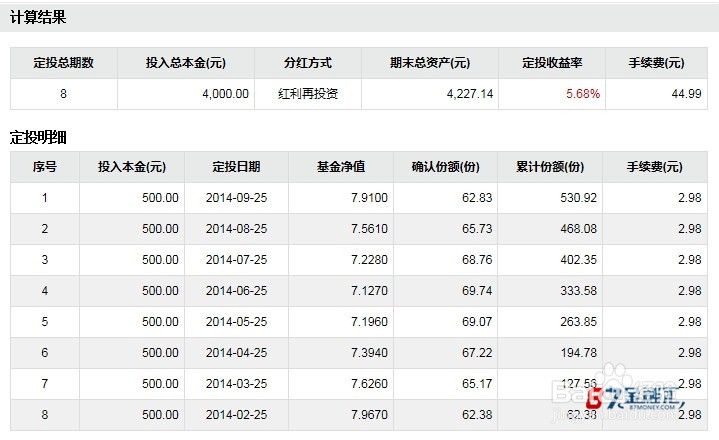Screen dimensions: 719x440
Task: Select the date 2014-07-25
Action: pos(237,260)
